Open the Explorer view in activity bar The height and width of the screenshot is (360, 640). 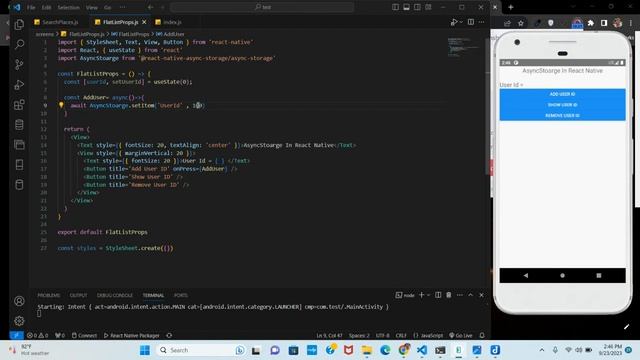[19, 24]
